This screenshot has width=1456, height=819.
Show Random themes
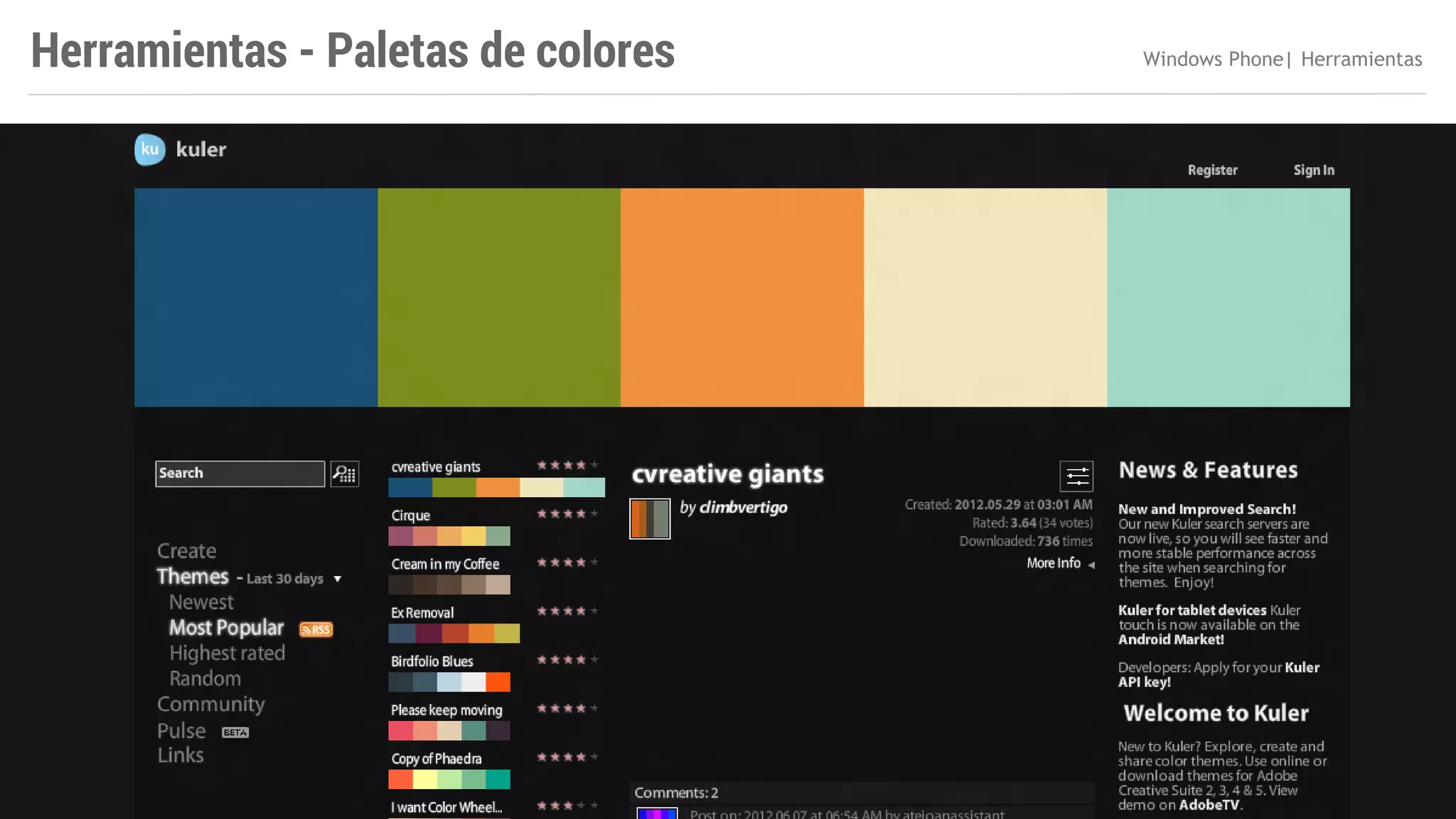coord(205,678)
